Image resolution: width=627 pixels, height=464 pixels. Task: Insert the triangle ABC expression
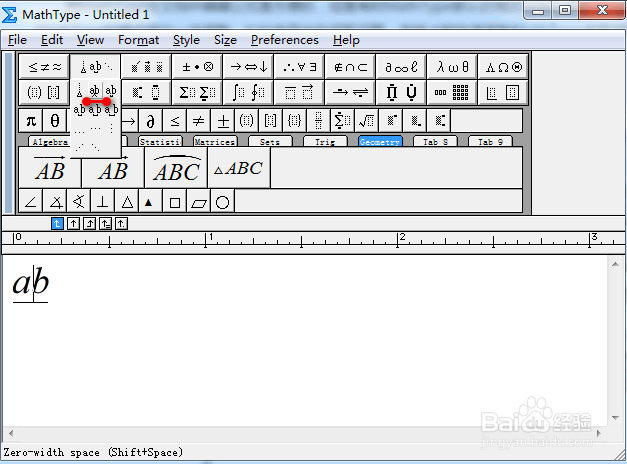(239, 168)
